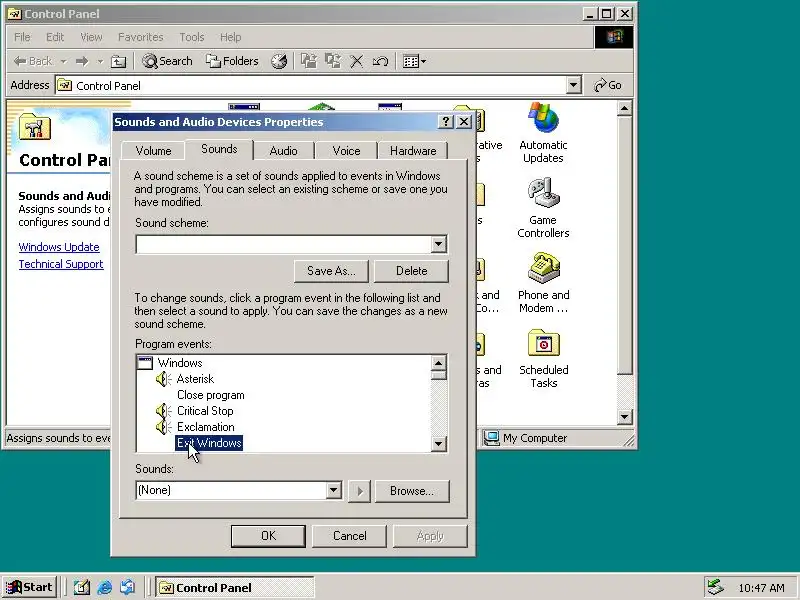Image resolution: width=800 pixels, height=600 pixels.
Task: Click the Apply button
Action: [x=430, y=536]
